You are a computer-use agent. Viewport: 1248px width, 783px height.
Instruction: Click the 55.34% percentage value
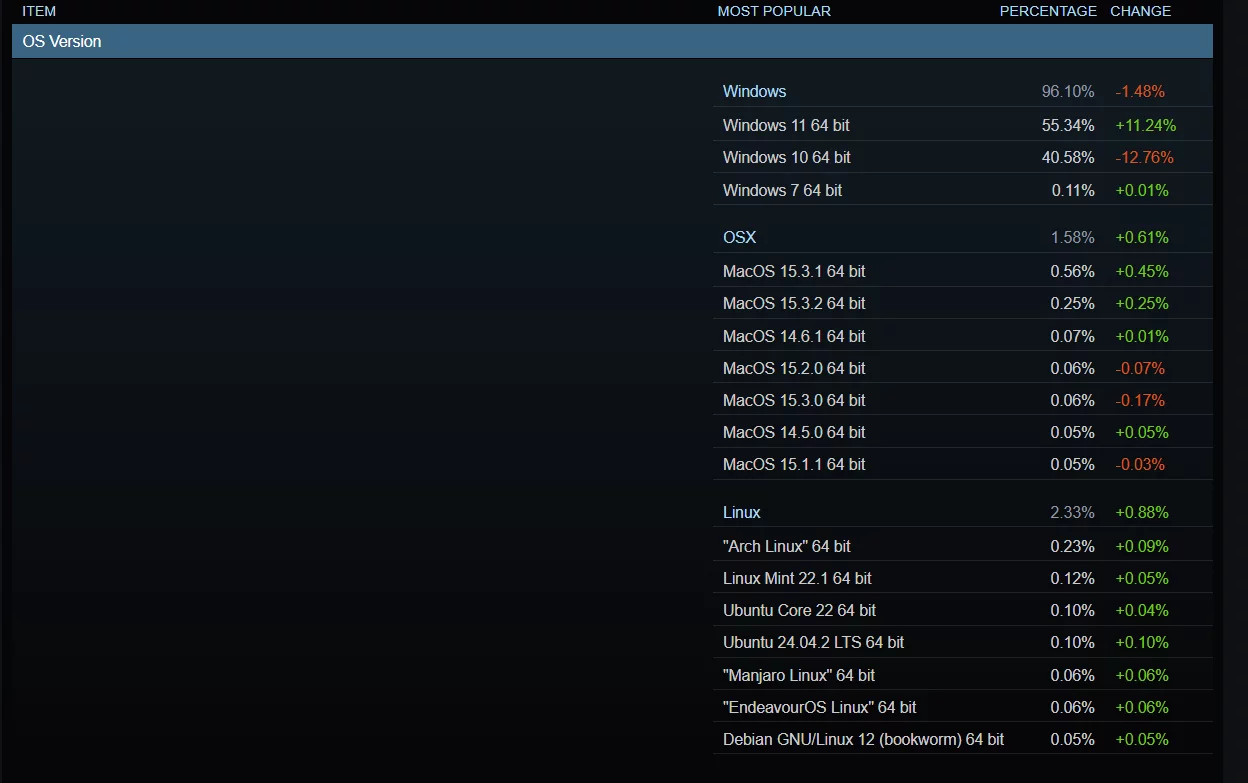tap(1068, 125)
